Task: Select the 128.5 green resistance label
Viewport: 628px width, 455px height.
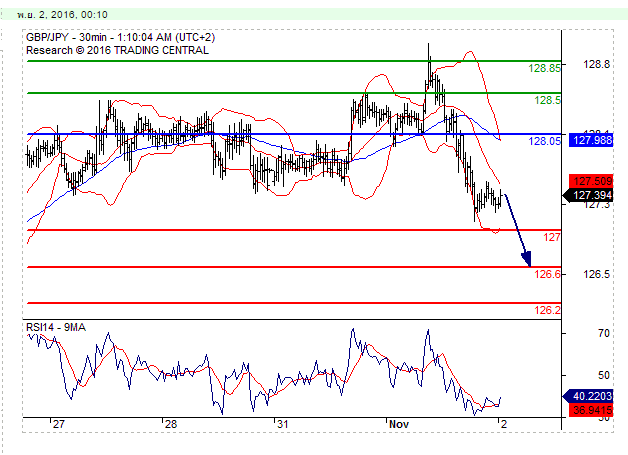Action: click(547, 101)
